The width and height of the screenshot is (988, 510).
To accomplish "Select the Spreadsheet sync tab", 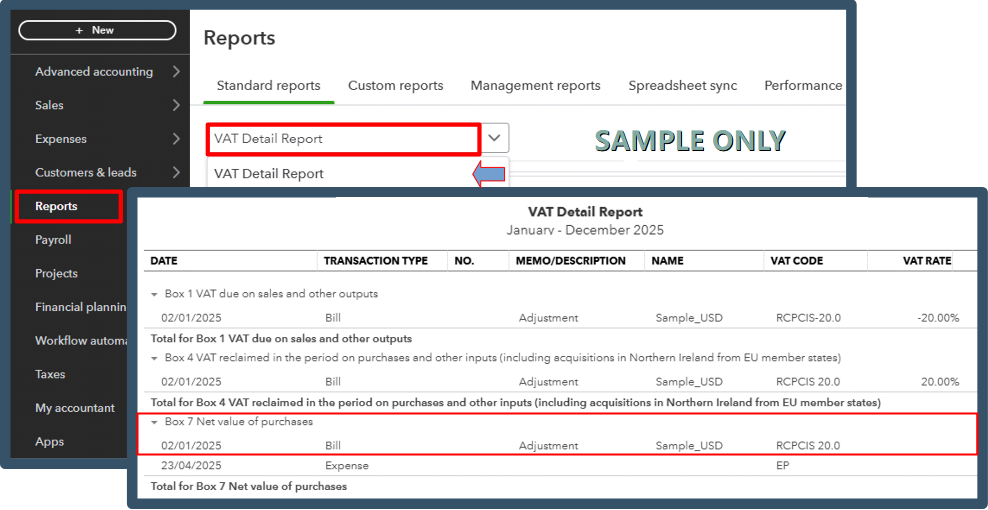I will click(x=682, y=86).
